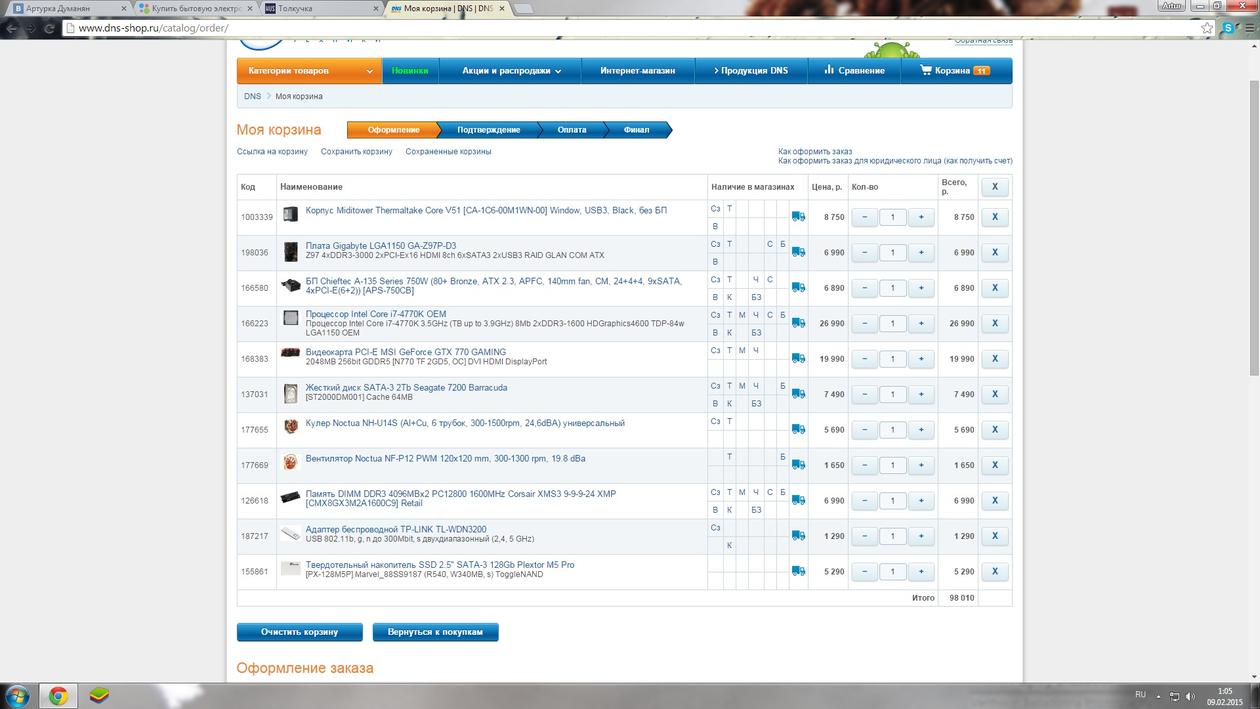Click the Вернуться к покупкам button

(x=435, y=632)
